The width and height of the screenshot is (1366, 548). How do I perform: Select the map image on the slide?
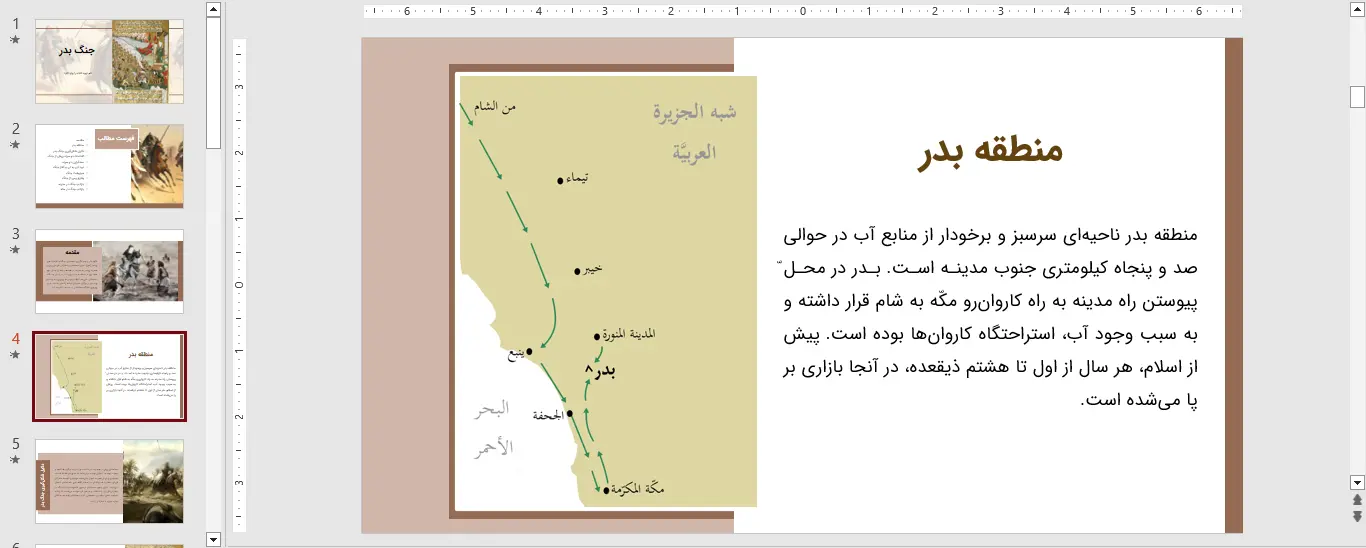click(606, 291)
